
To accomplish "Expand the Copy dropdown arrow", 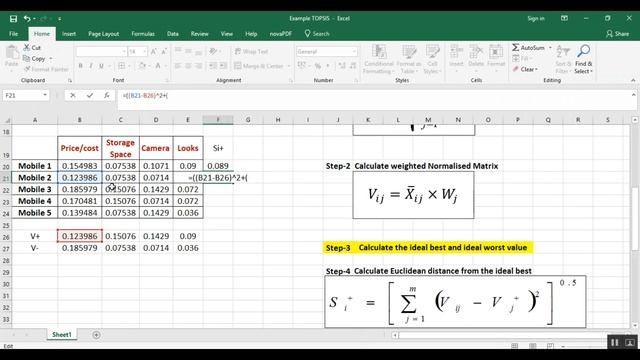I will point(51,59).
